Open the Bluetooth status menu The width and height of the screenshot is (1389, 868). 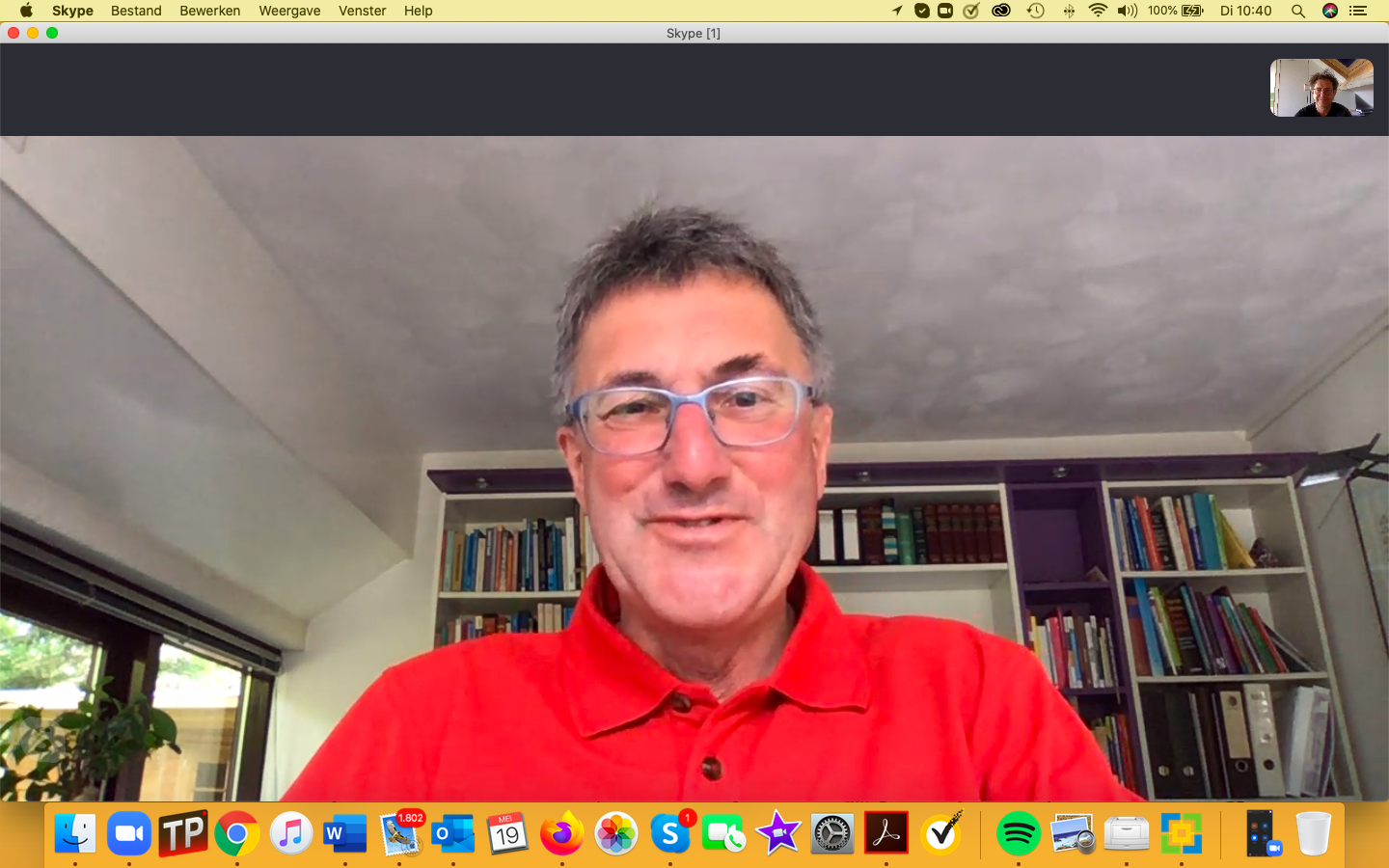pyautogui.click(x=1069, y=11)
